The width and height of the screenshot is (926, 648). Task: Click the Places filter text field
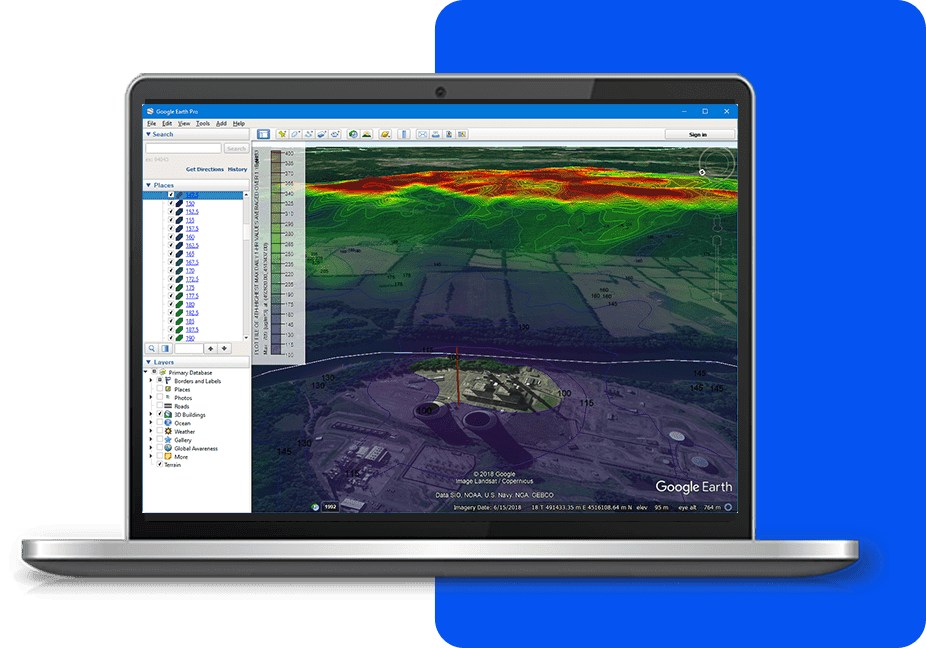[x=188, y=349]
